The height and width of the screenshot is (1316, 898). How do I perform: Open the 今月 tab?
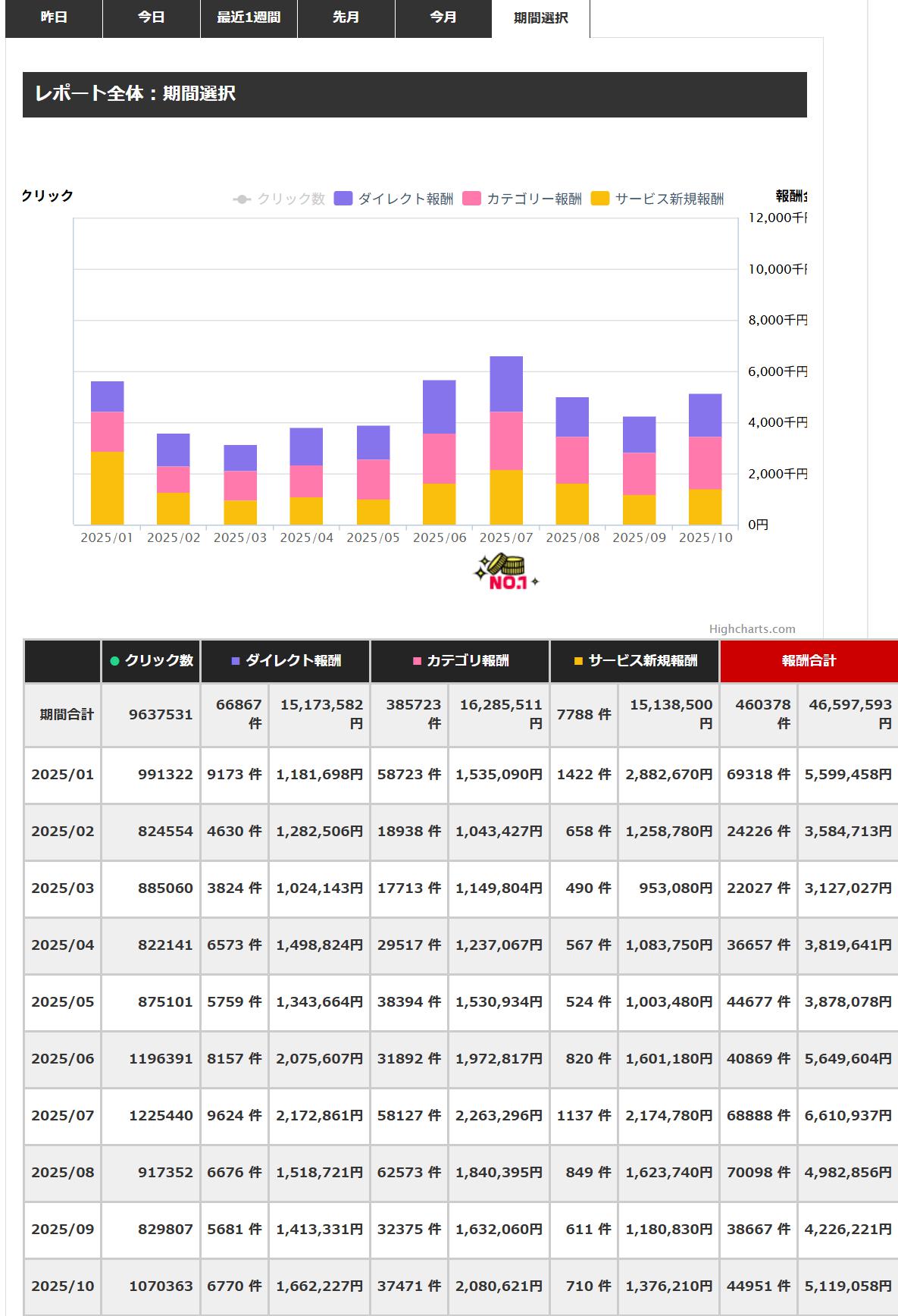pyautogui.click(x=443, y=17)
